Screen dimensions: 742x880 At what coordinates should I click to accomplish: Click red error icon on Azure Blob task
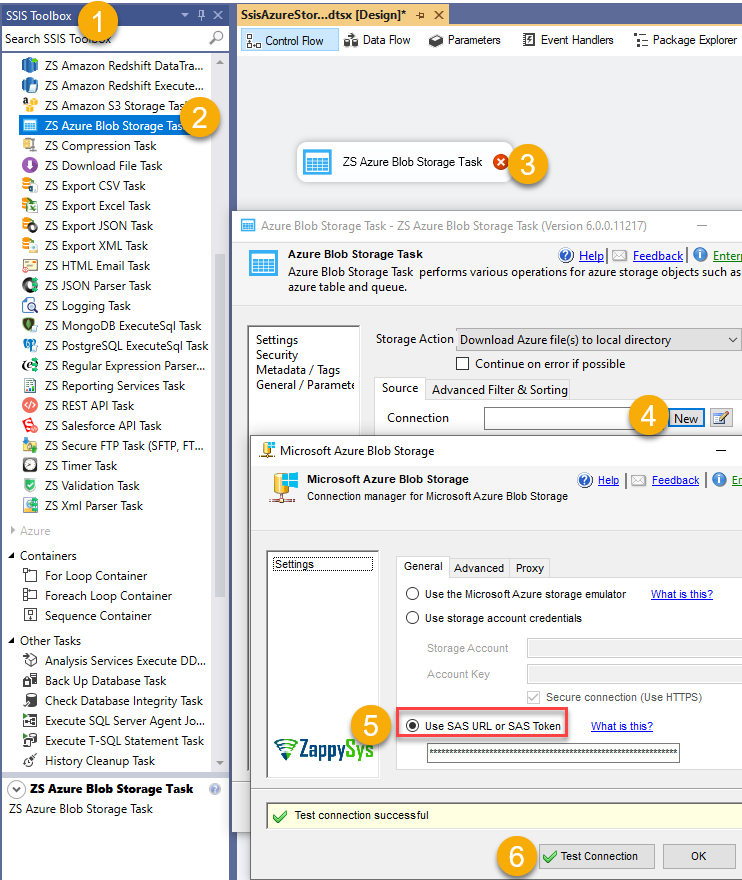pyautogui.click(x=501, y=162)
